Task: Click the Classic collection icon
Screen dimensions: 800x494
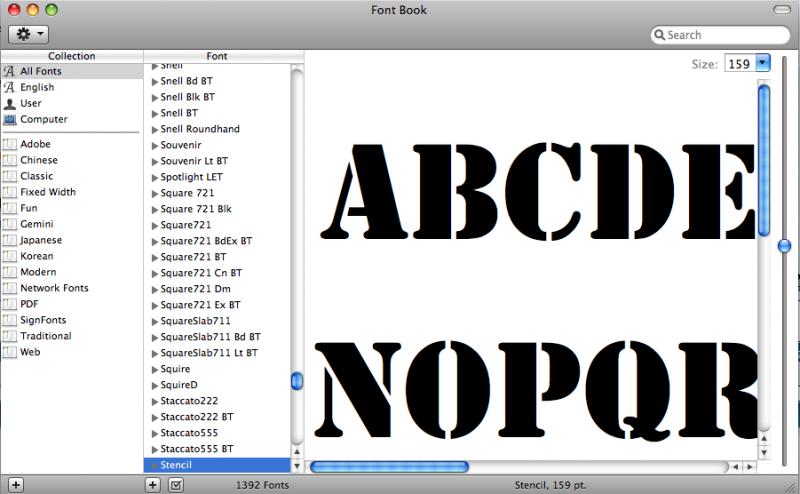Action: pos(10,176)
